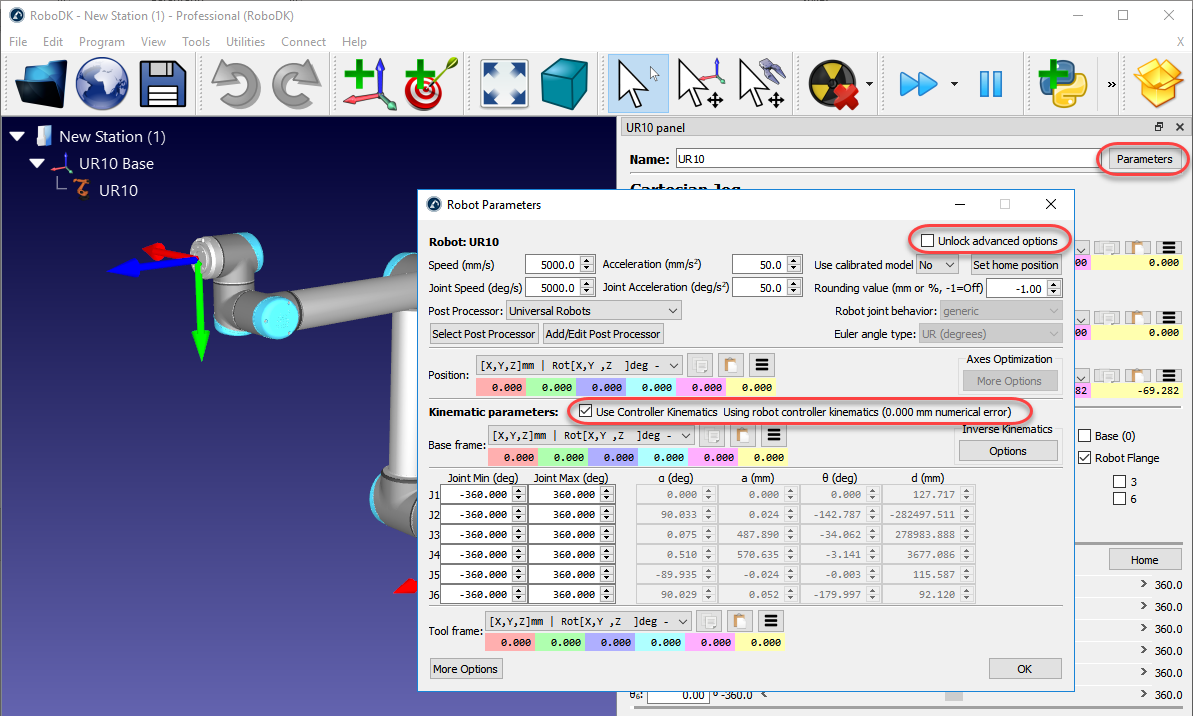Toggle the Robot Flange checkbox
1193x716 pixels.
(x=1086, y=458)
